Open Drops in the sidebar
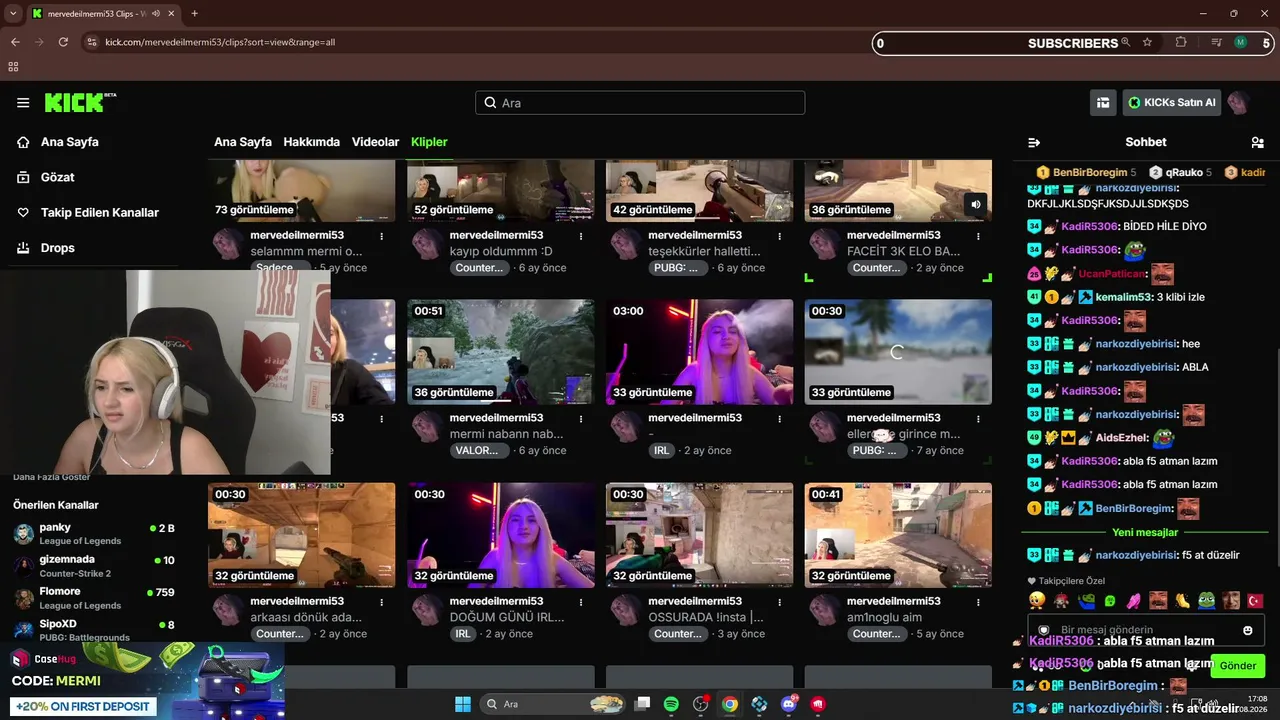The height and width of the screenshot is (720, 1280). (x=46, y=248)
